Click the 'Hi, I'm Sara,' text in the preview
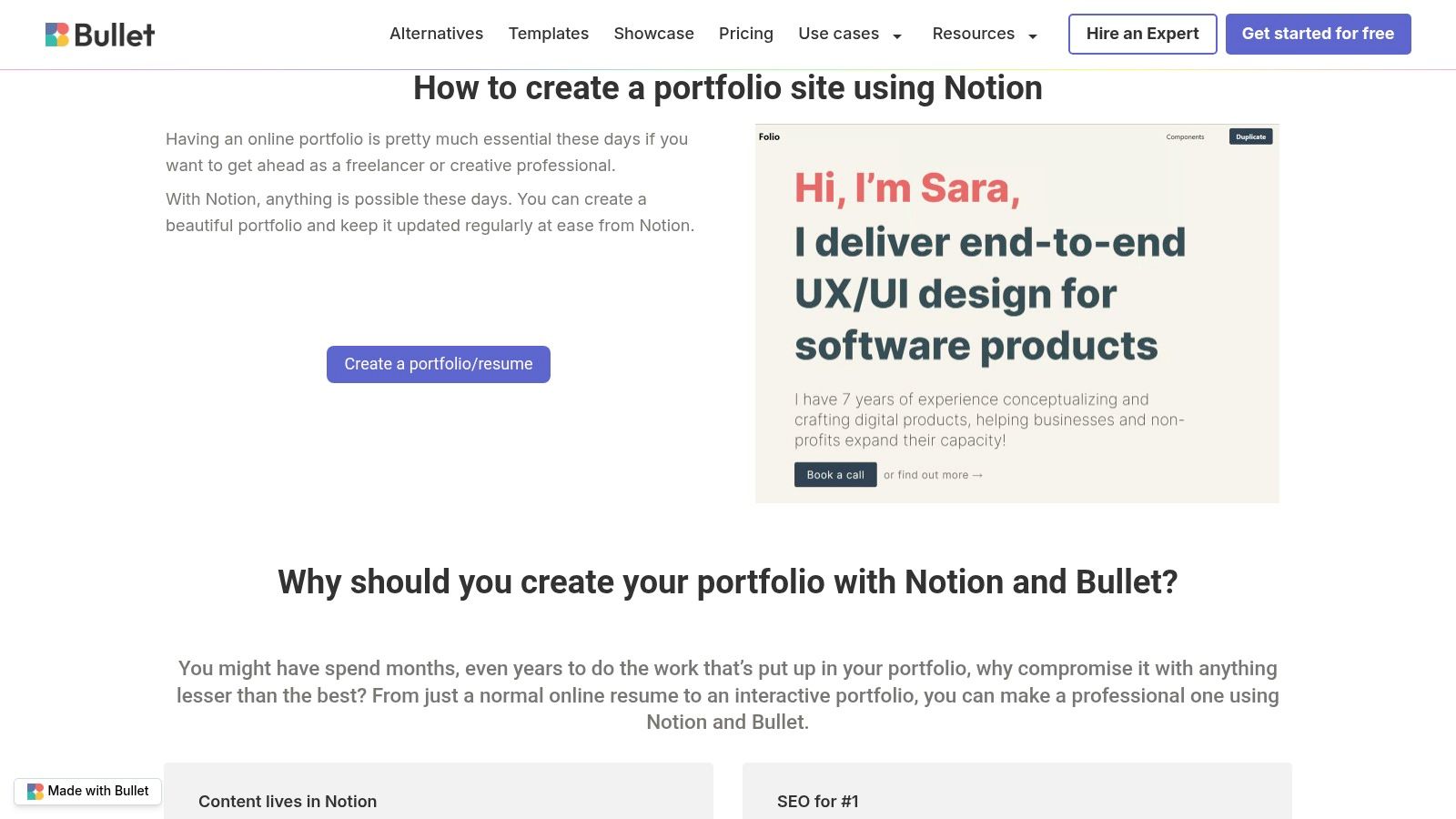The width and height of the screenshot is (1456, 819). point(907,188)
